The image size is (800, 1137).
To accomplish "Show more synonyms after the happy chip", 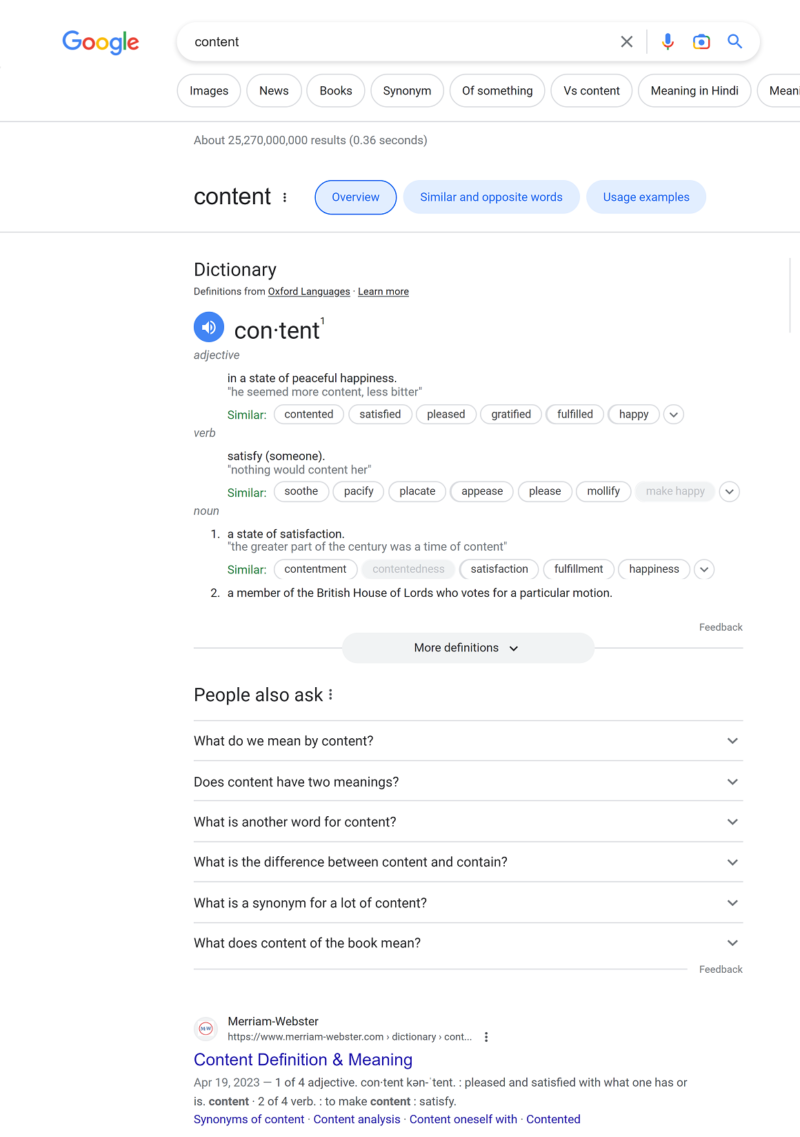I will 673,414.
